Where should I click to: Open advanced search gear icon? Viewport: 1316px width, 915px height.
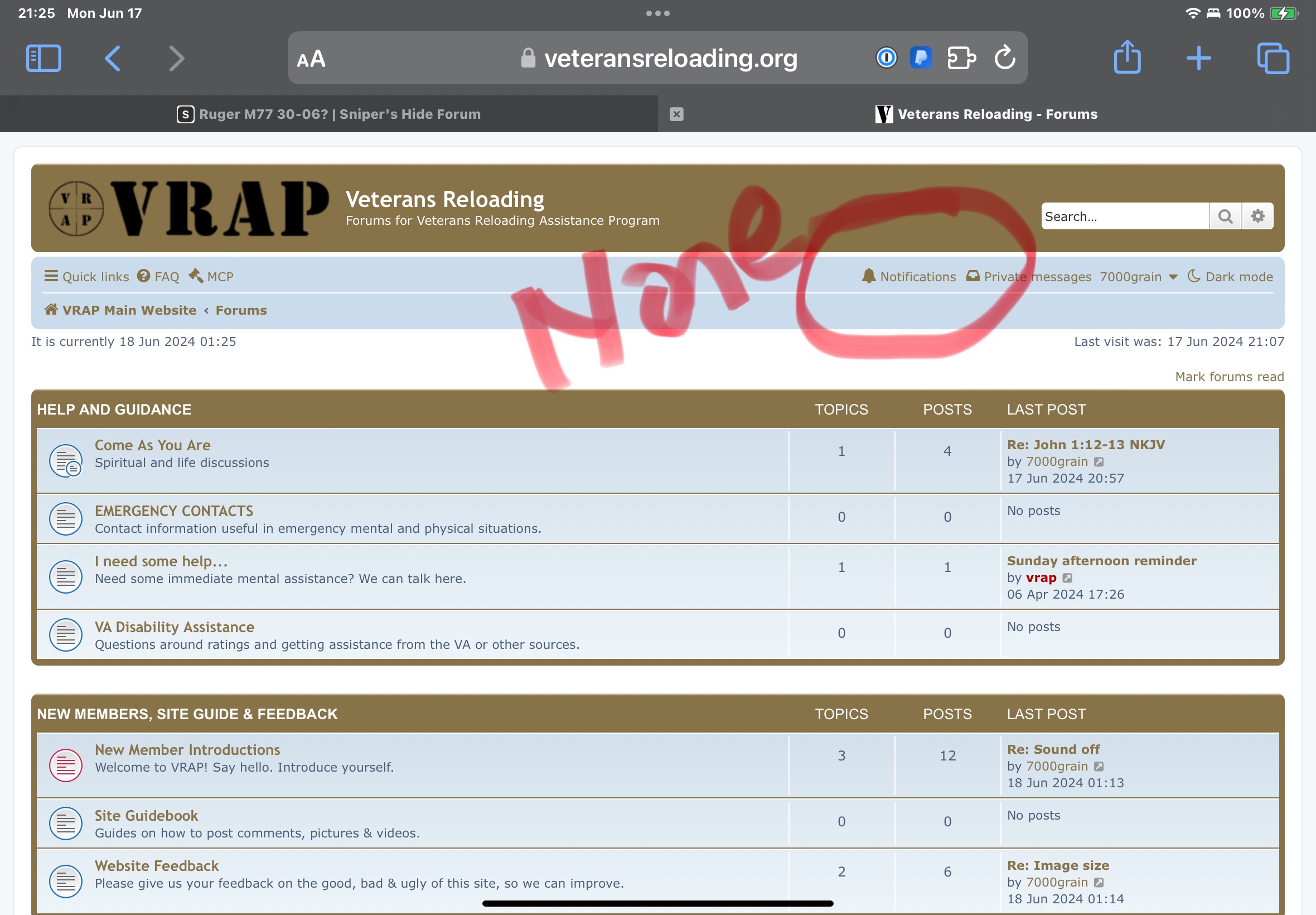(x=1257, y=216)
